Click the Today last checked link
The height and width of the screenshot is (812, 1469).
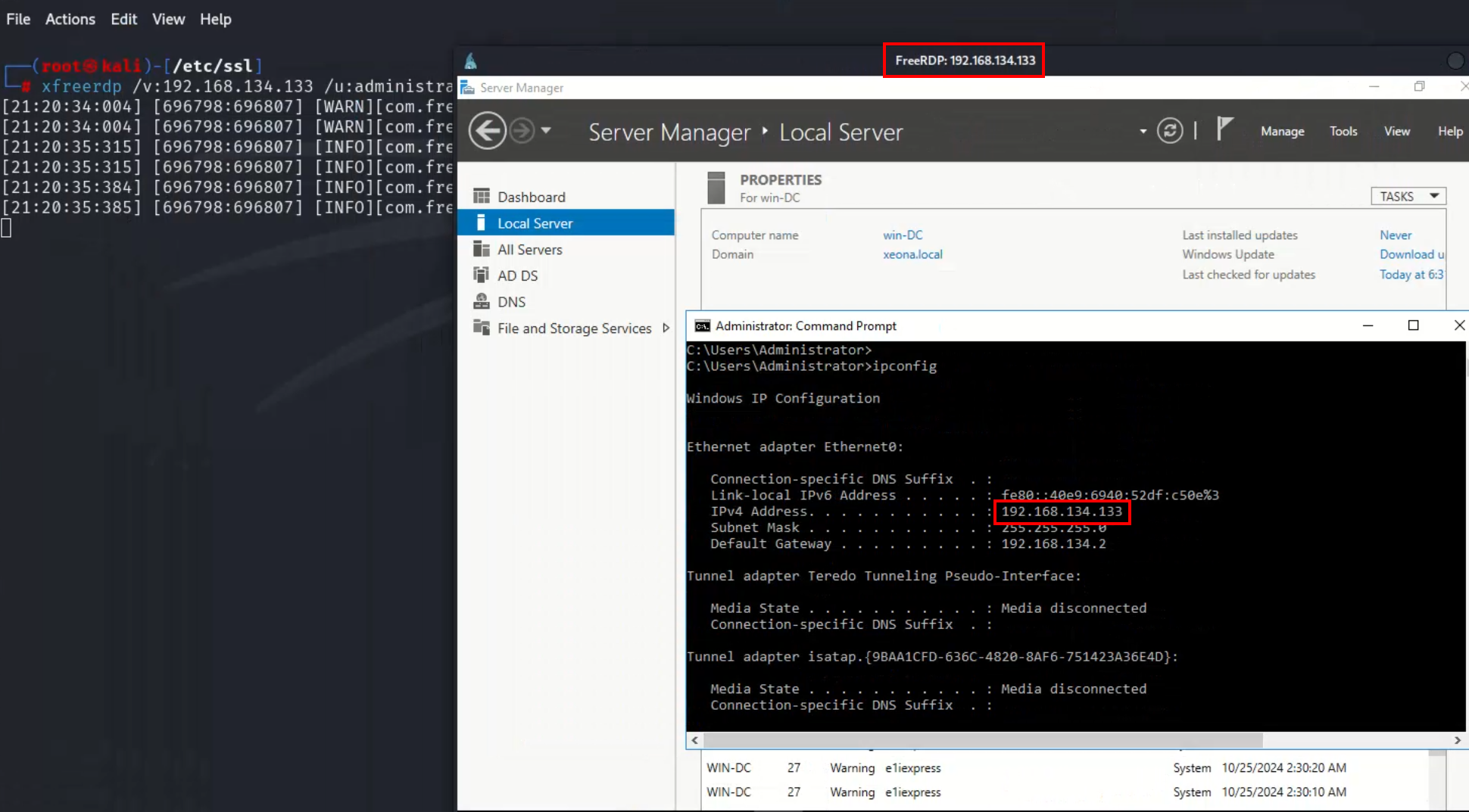point(1411,275)
